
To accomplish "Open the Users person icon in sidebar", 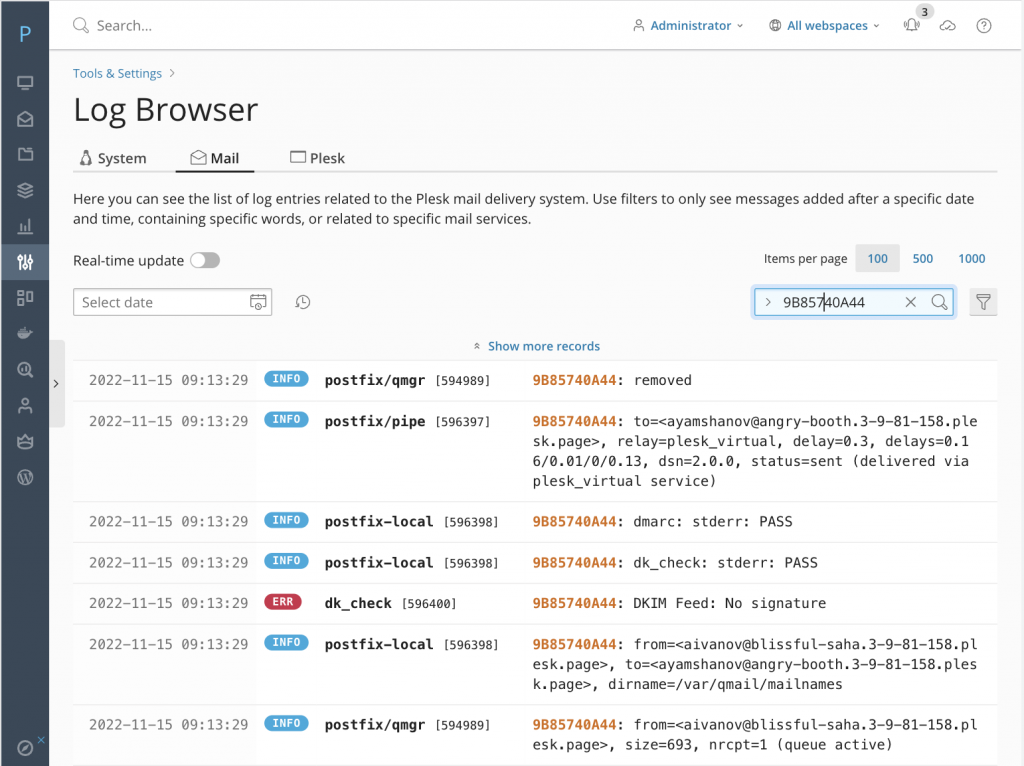I will click(x=25, y=406).
